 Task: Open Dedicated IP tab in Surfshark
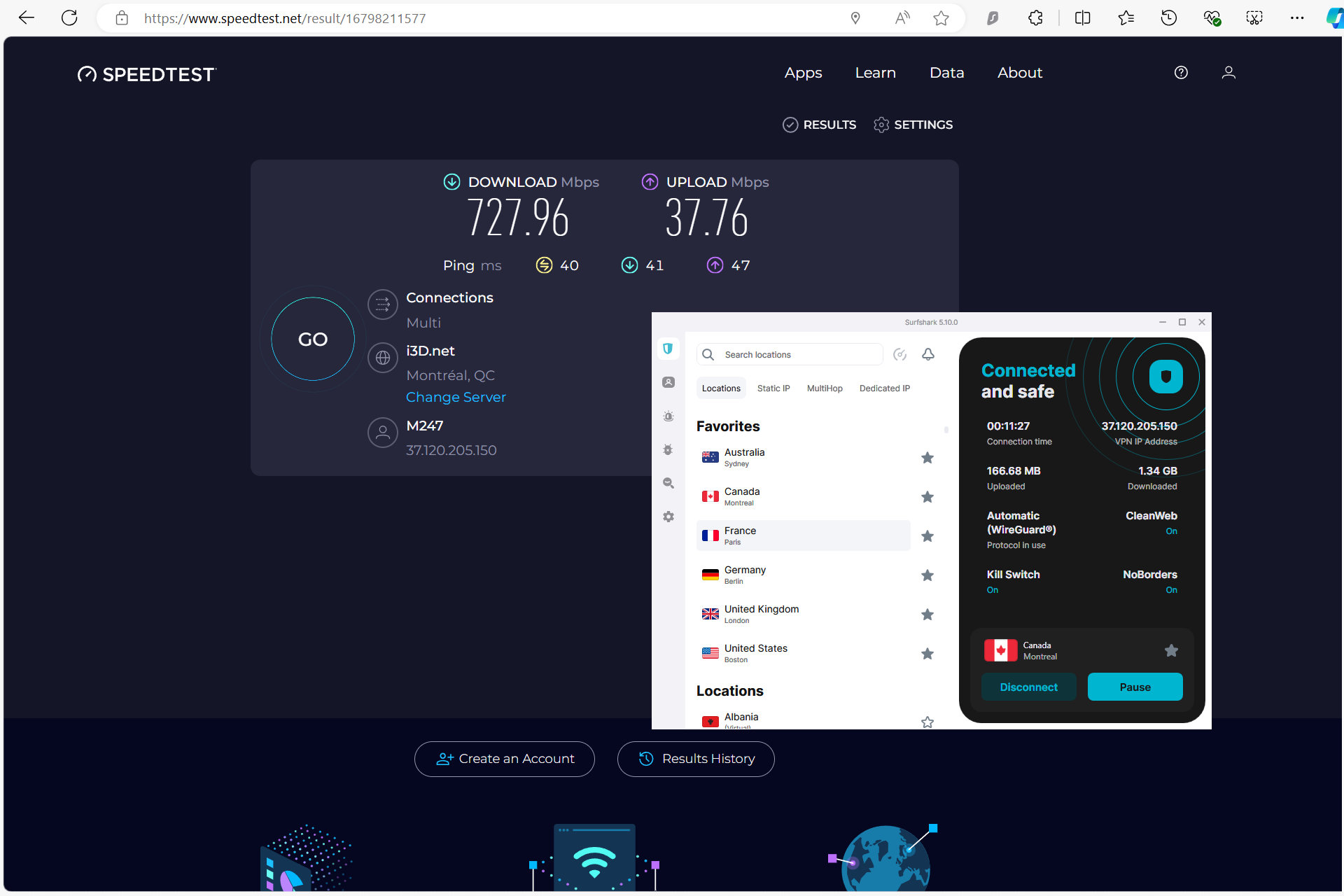pos(885,388)
